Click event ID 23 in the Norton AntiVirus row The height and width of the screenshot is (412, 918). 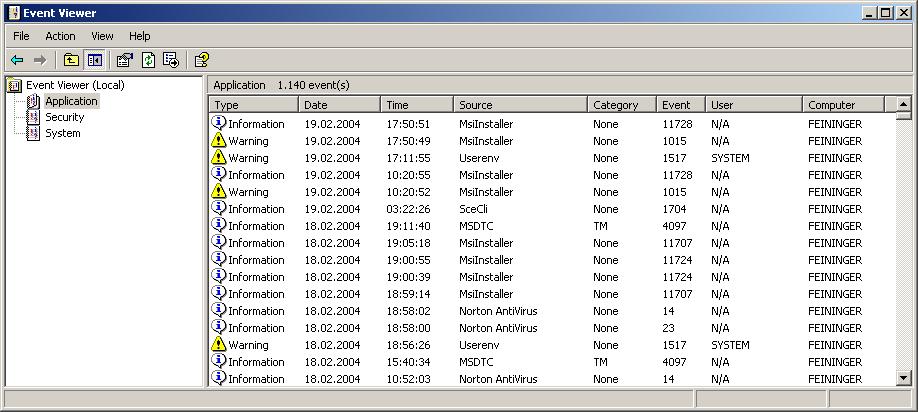[x=668, y=328]
